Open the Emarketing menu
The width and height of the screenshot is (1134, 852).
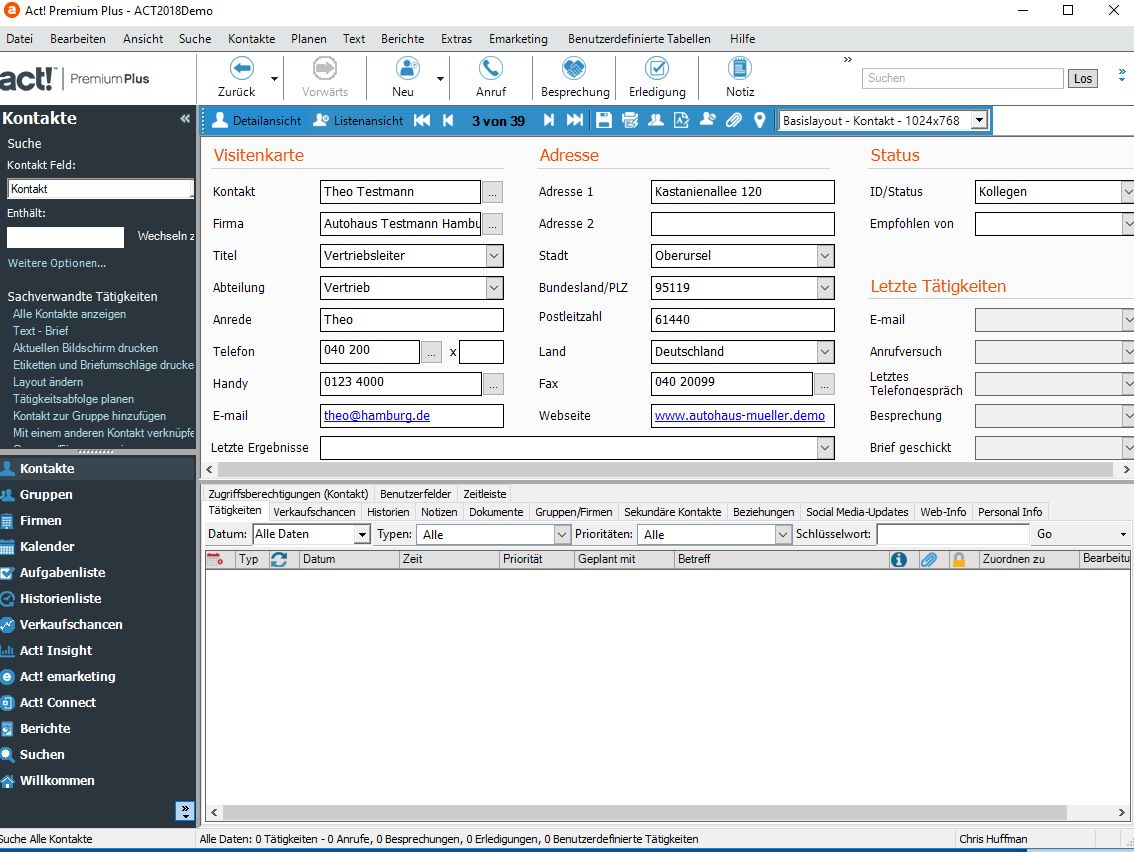(x=518, y=39)
